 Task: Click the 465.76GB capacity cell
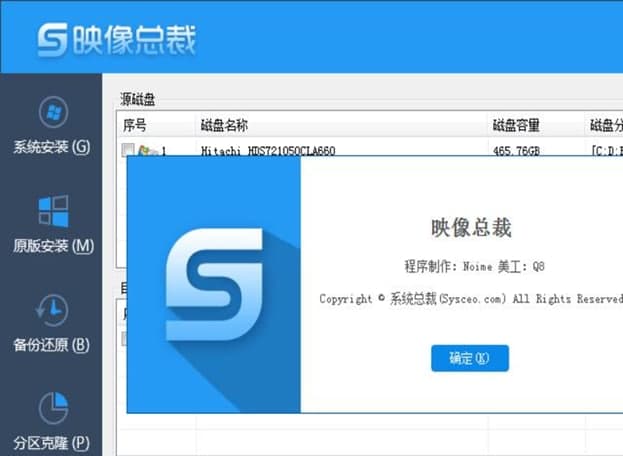516,151
